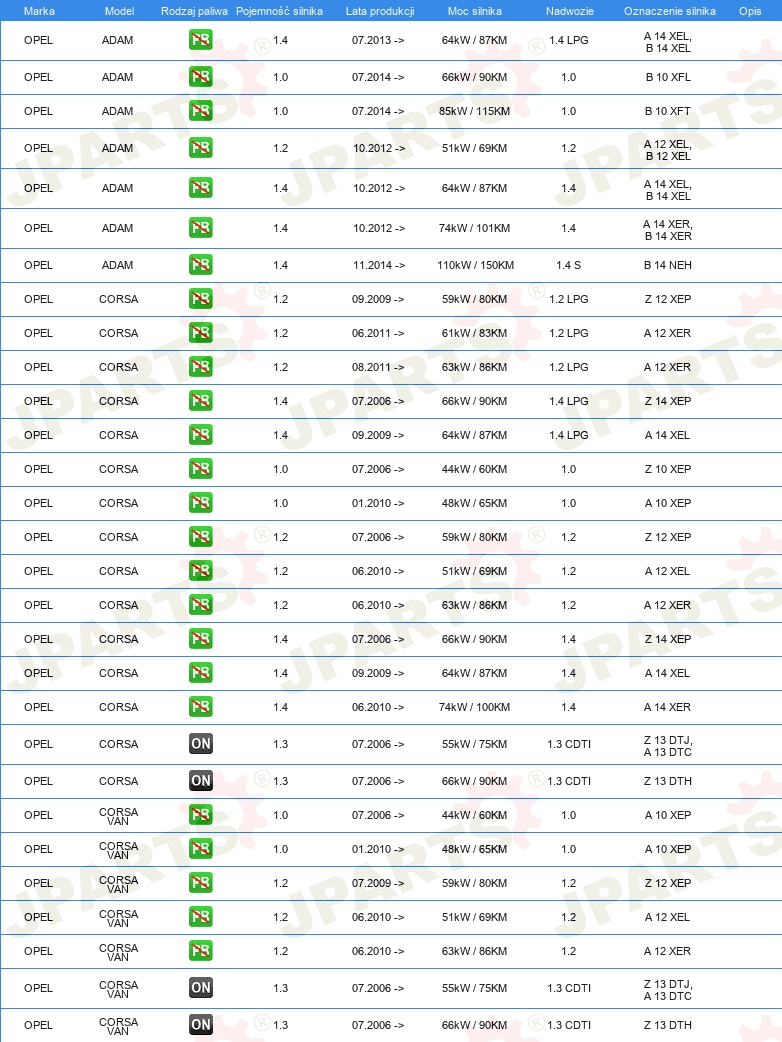Click the CORSA VAN model cell in the 07.2009 row
This screenshot has height=1042, width=782.
[118, 884]
